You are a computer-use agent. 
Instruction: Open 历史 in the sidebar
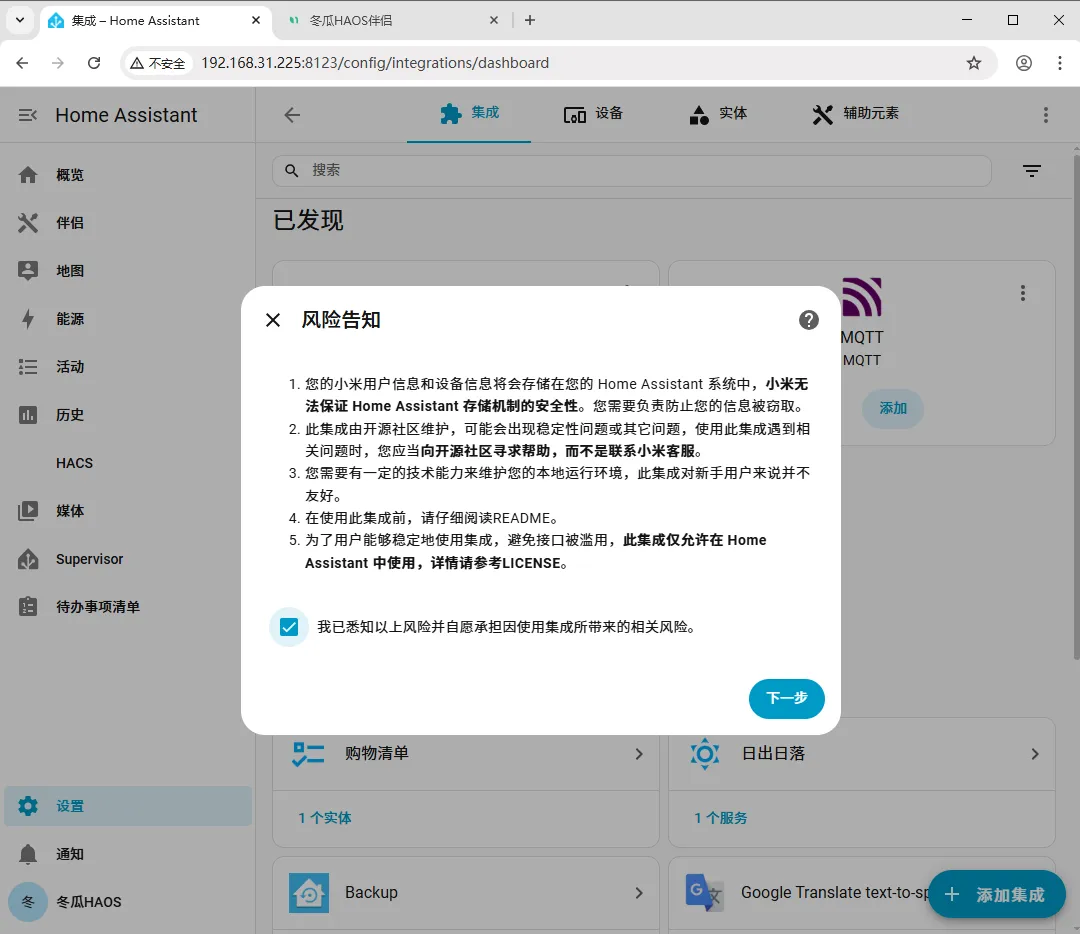(x=127, y=415)
